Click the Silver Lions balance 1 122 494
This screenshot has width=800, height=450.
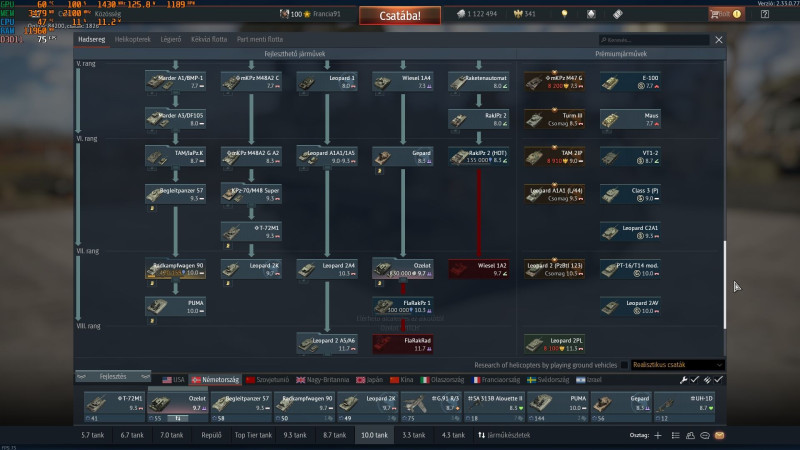(477, 14)
